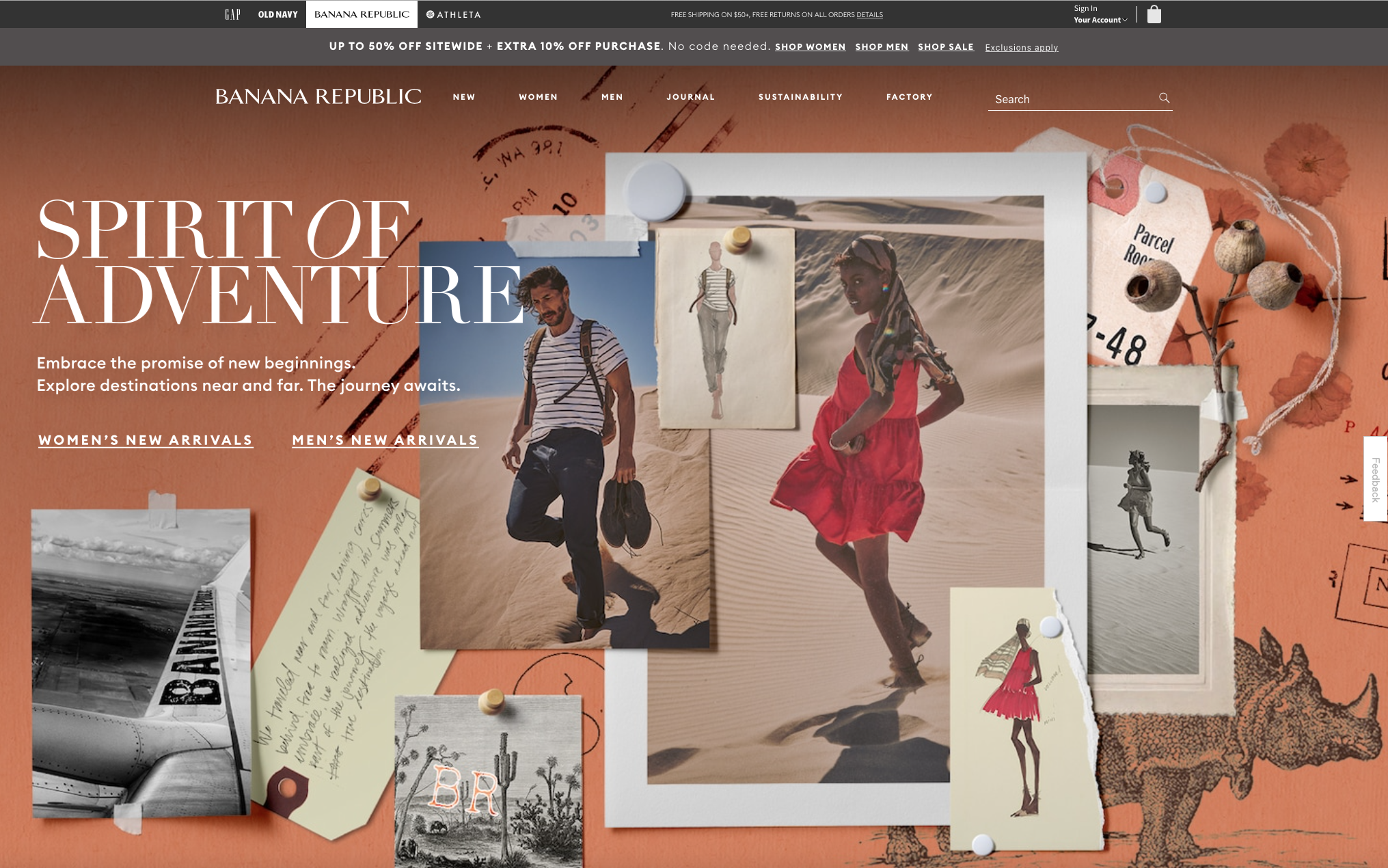The width and height of the screenshot is (1388, 868).
Task: Open the shopping bag icon
Action: click(x=1154, y=14)
